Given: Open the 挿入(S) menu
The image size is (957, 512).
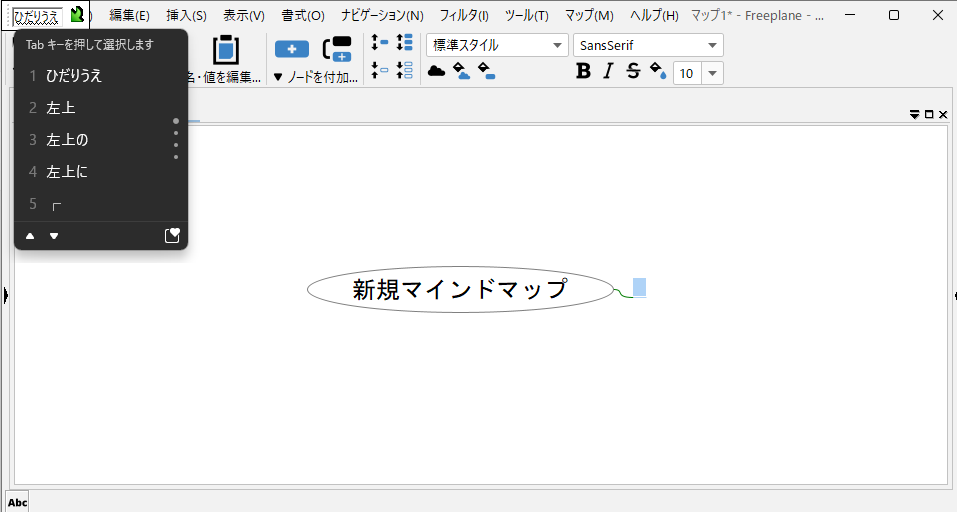Looking at the screenshot, I should (186, 16).
